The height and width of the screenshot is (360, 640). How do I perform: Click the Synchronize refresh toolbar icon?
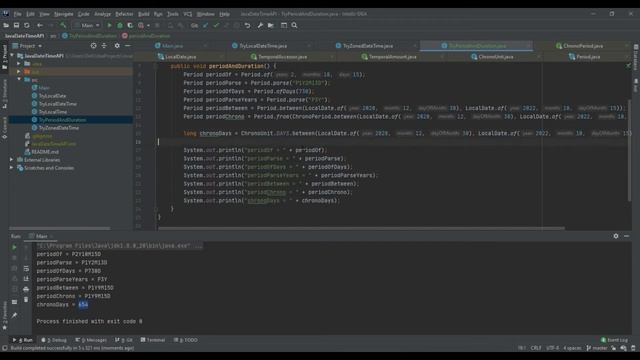(x=27, y=25)
